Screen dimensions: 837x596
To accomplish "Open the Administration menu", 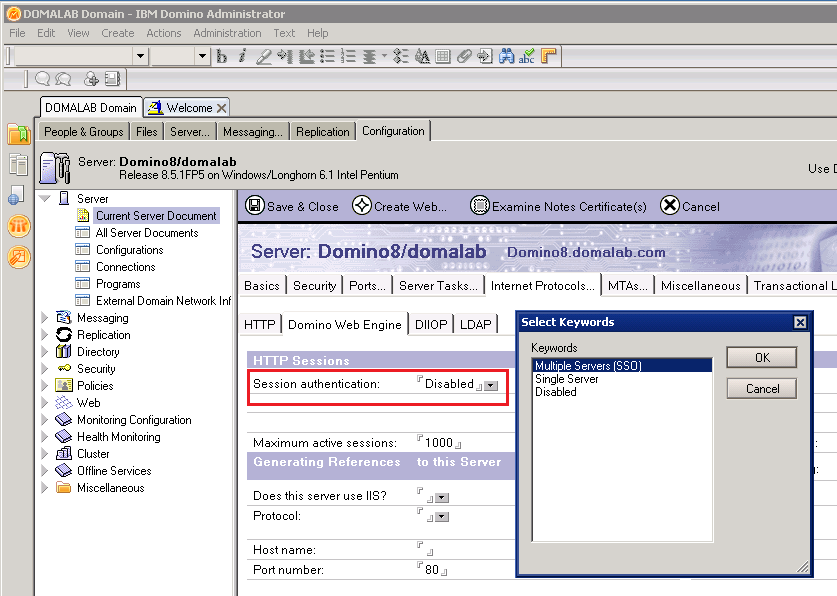I will [x=227, y=33].
